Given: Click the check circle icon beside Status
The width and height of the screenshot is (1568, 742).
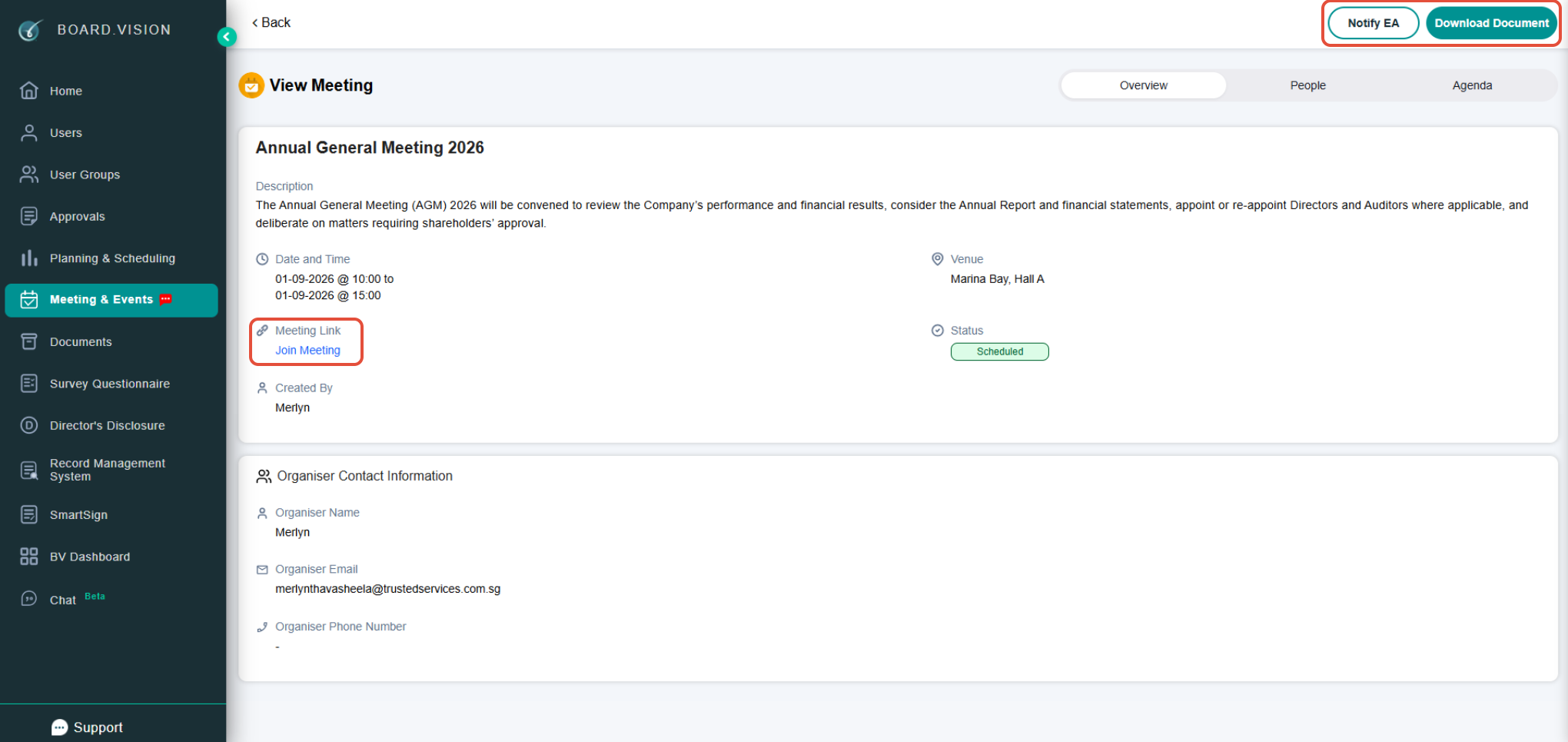Looking at the screenshot, I should (x=938, y=331).
